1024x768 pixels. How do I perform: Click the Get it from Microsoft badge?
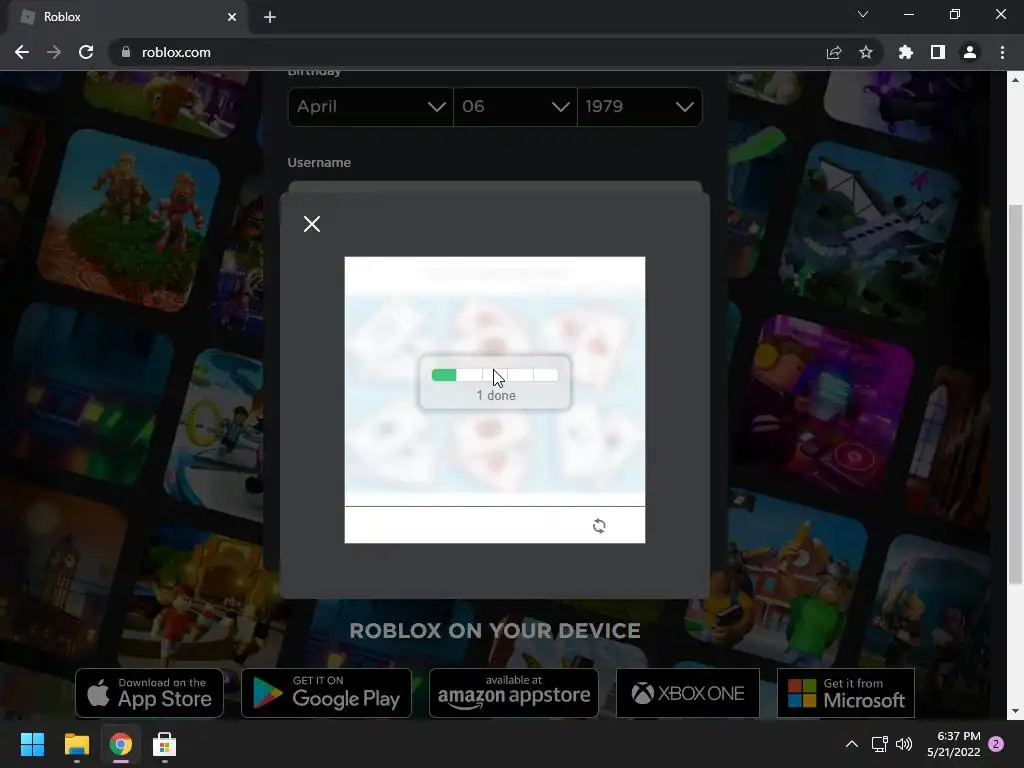tap(846, 693)
